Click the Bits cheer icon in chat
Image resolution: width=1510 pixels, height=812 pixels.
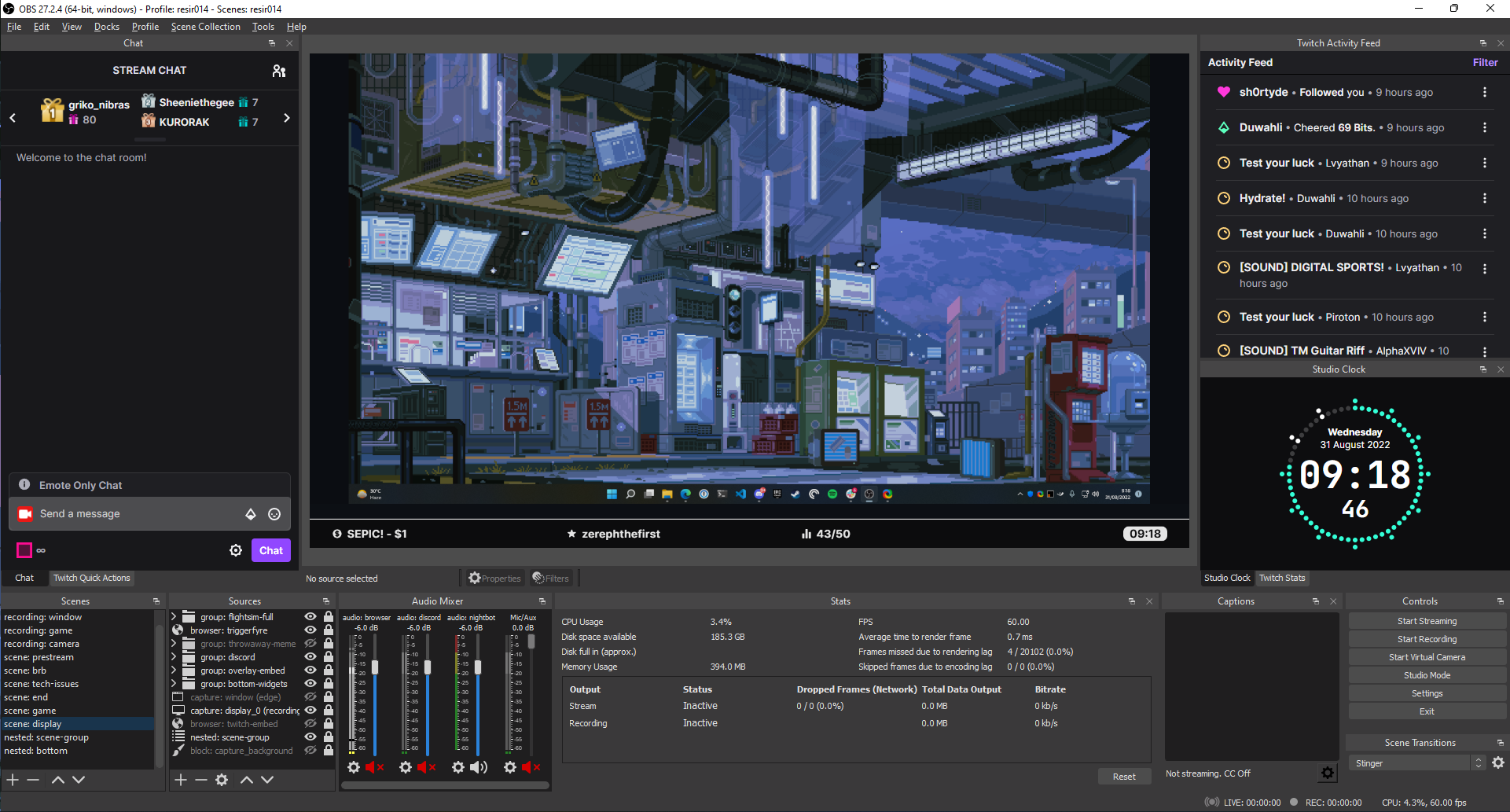coord(251,514)
